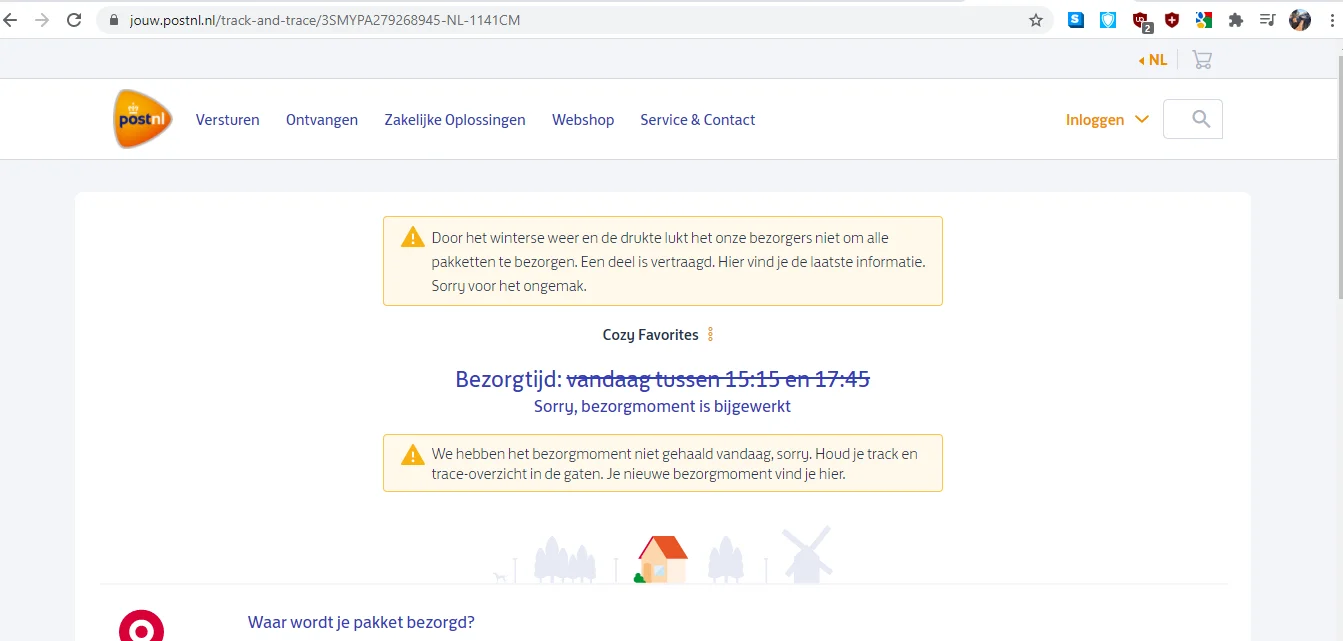Open the Zakelijke Oplossingen menu item

point(455,119)
